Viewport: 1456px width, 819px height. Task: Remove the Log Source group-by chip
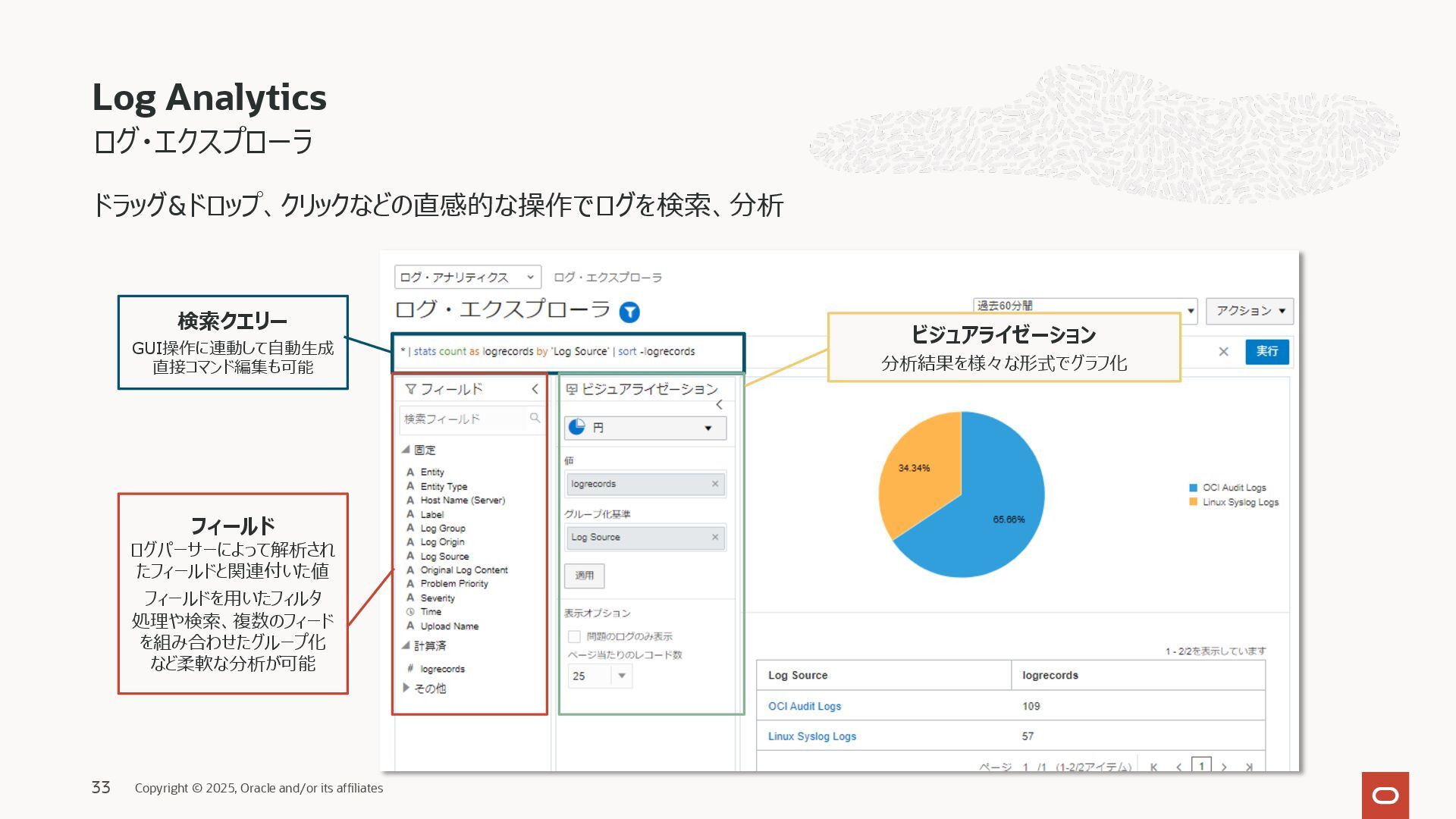pyautogui.click(x=714, y=537)
